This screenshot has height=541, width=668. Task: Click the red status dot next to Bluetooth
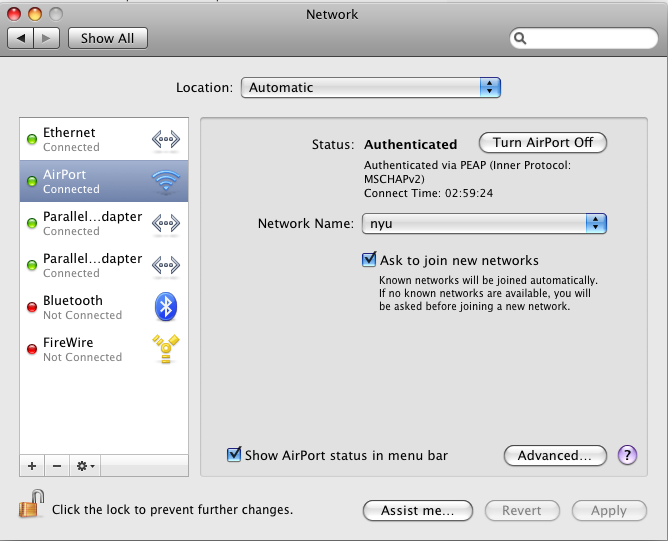(32, 307)
